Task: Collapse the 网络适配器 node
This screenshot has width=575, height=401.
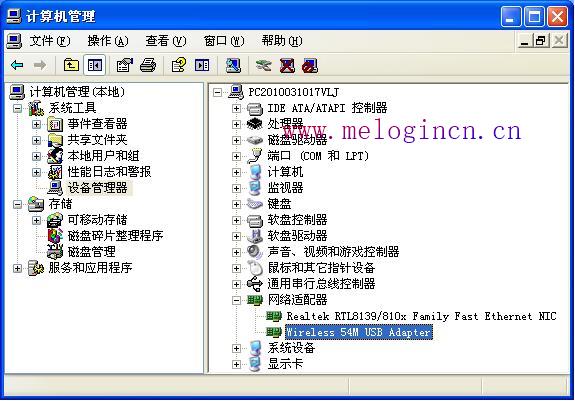Action: (237, 300)
